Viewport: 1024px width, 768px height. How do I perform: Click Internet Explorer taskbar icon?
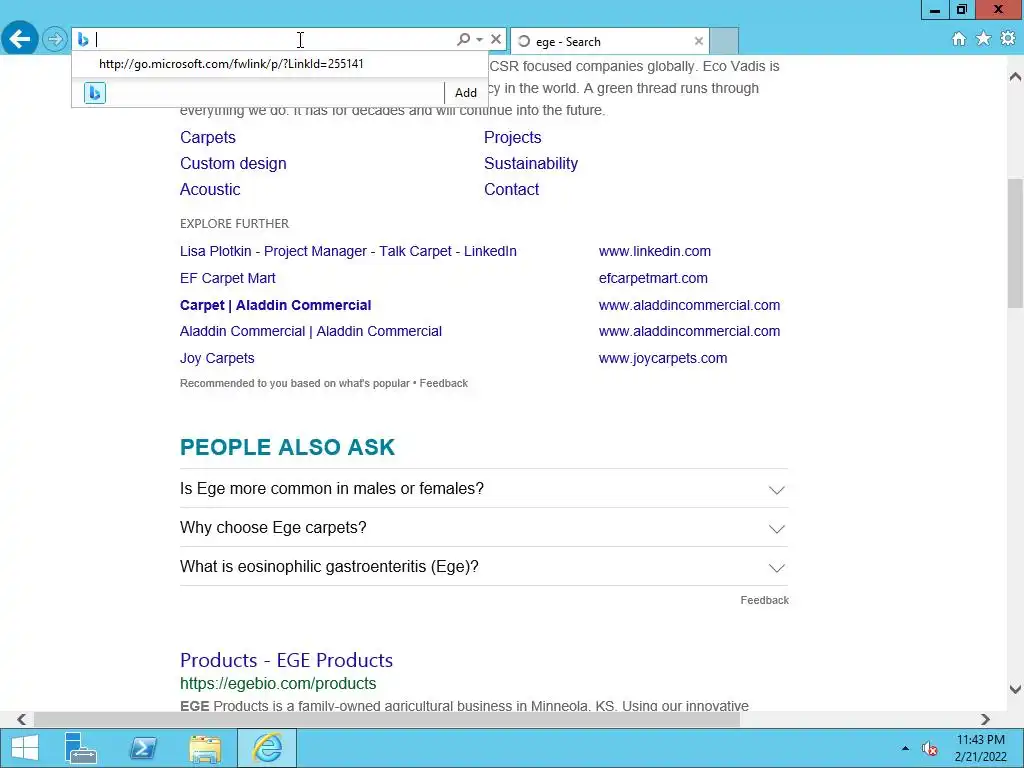(x=267, y=748)
